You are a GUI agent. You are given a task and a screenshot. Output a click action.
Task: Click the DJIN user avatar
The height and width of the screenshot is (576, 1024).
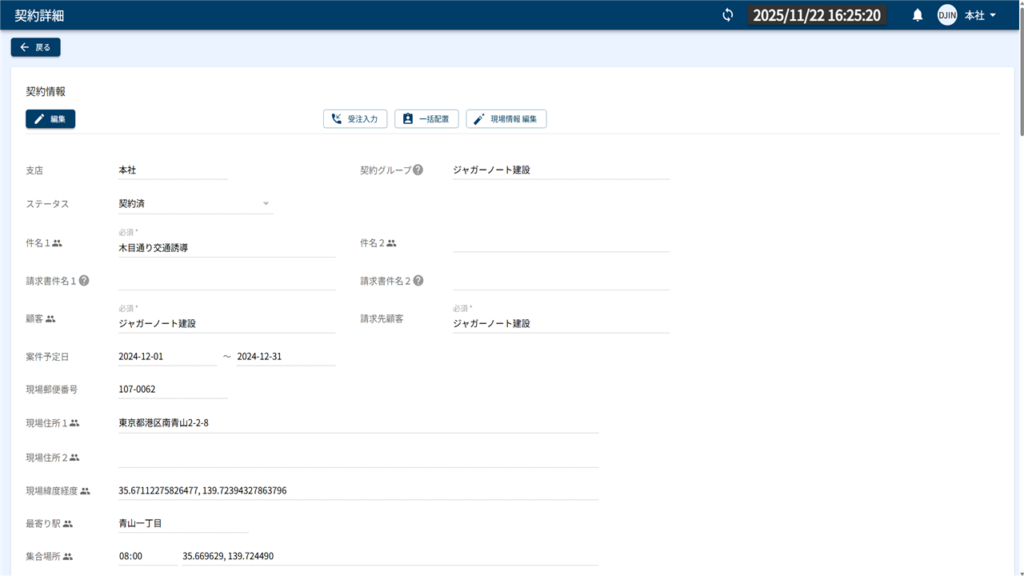(x=947, y=15)
